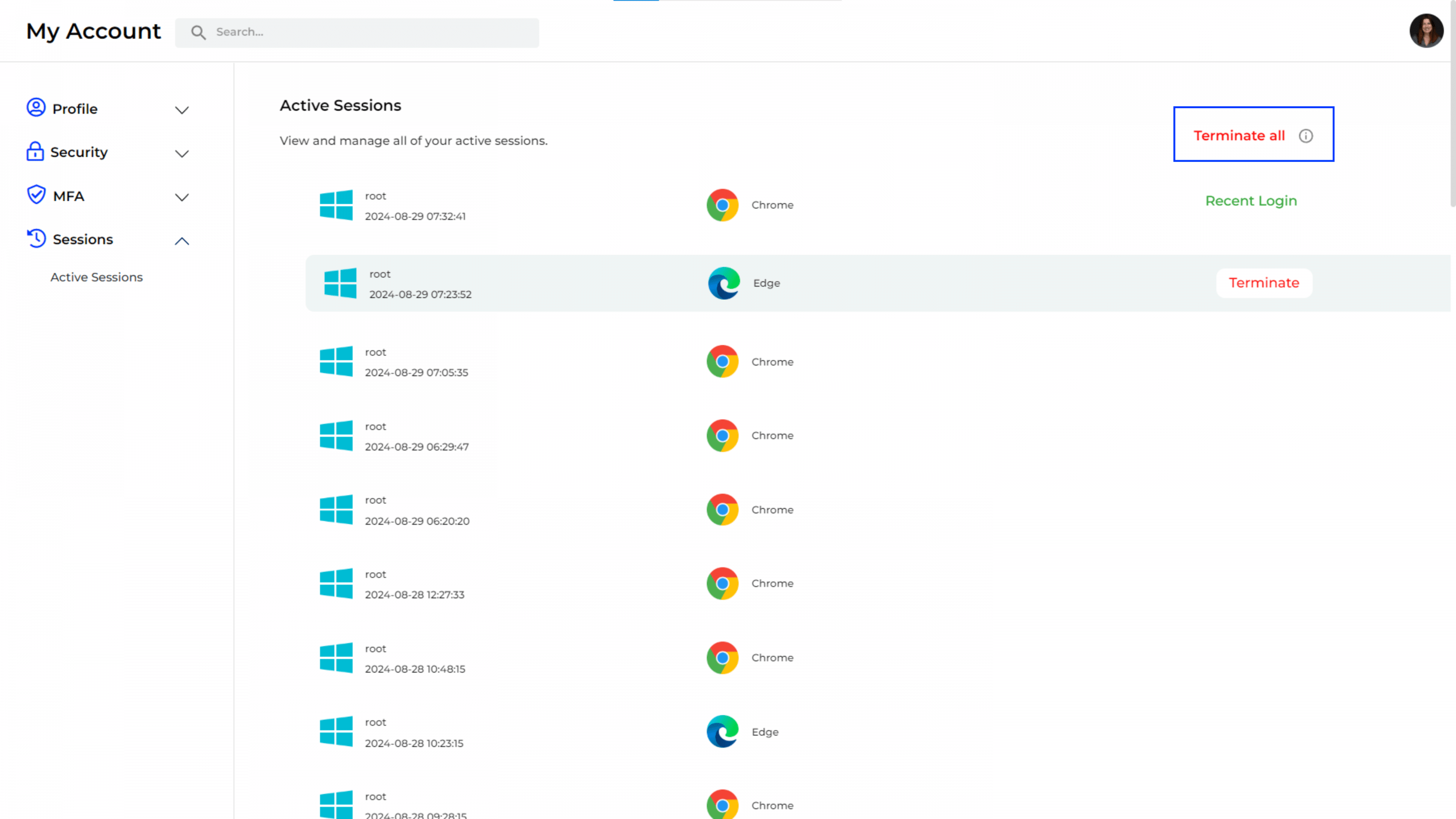Click the Security lock icon
The width and height of the screenshot is (1456, 819).
pyautogui.click(x=35, y=152)
